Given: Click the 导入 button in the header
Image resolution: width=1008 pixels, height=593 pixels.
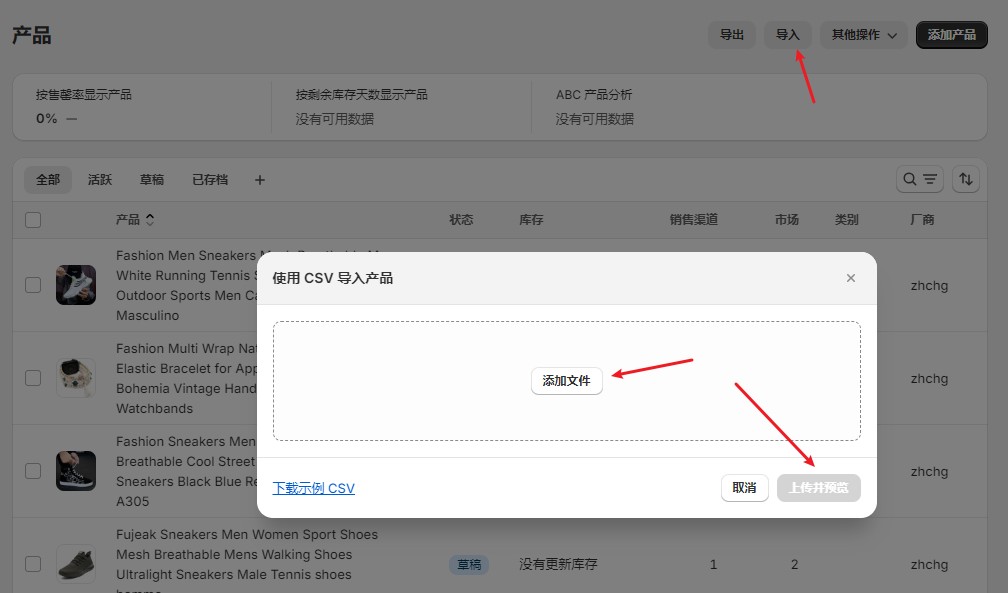Looking at the screenshot, I should pos(788,35).
